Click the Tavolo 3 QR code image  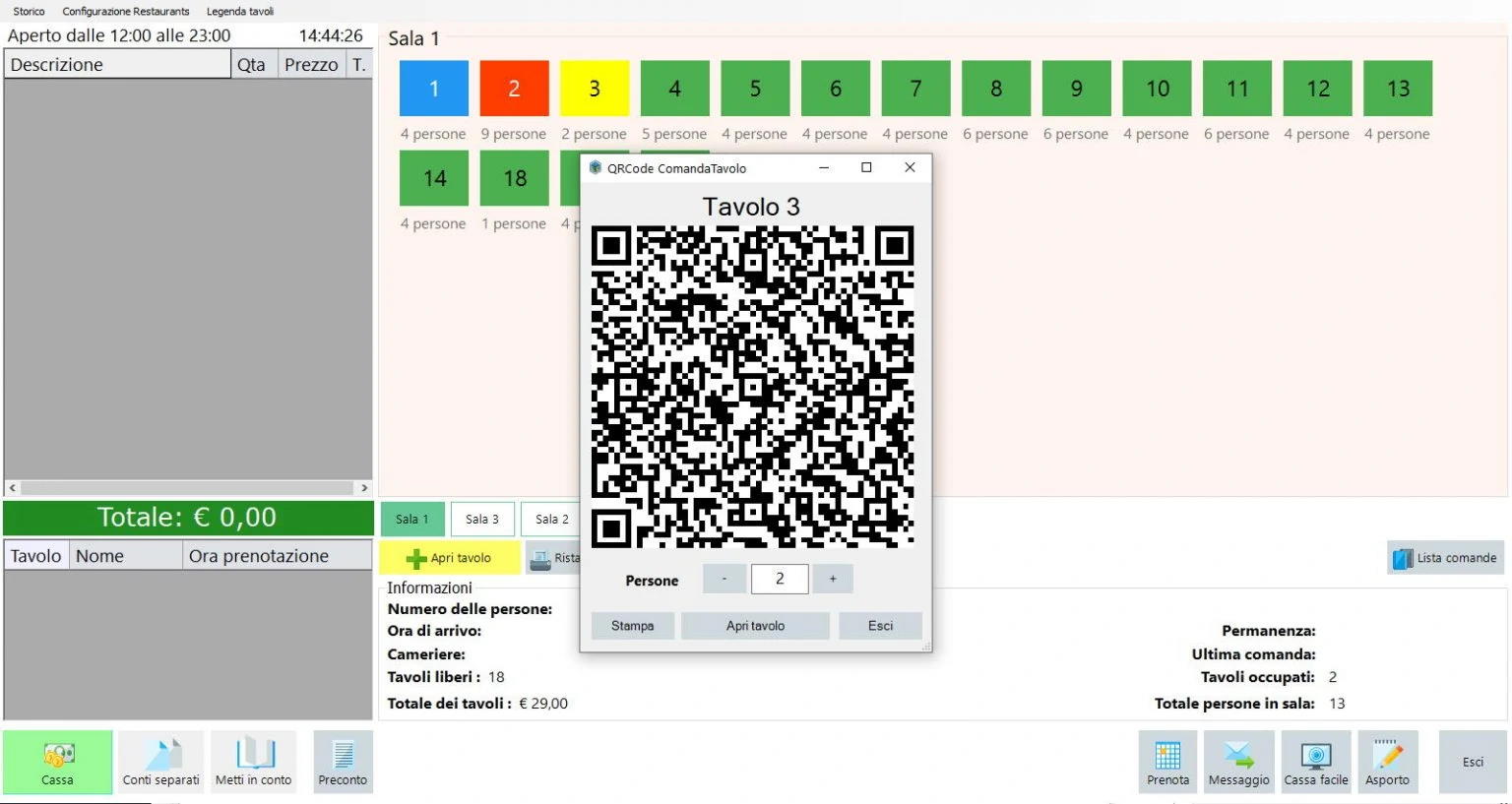point(752,387)
